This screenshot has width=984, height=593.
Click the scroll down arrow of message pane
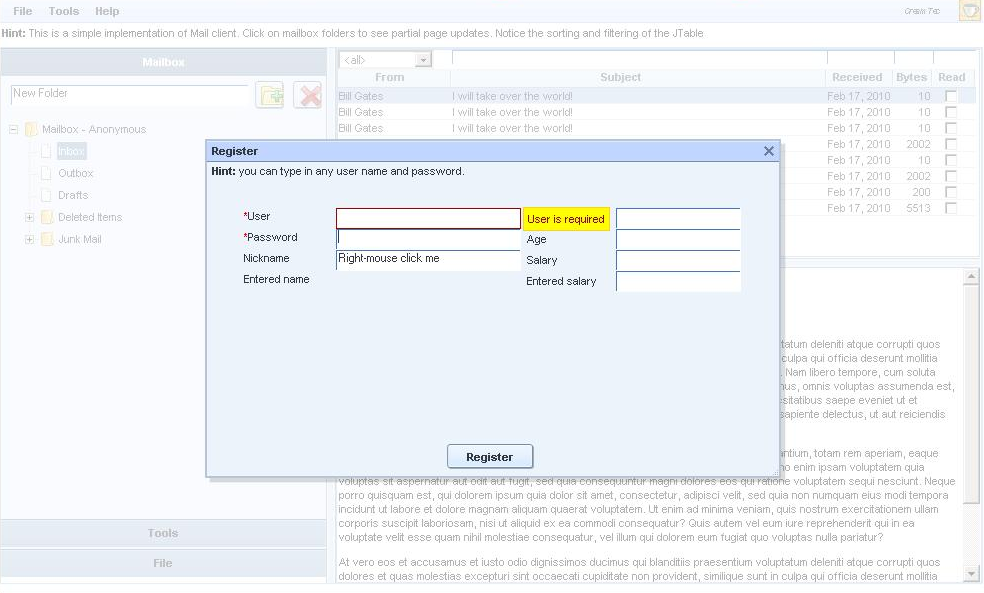(x=971, y=573)
